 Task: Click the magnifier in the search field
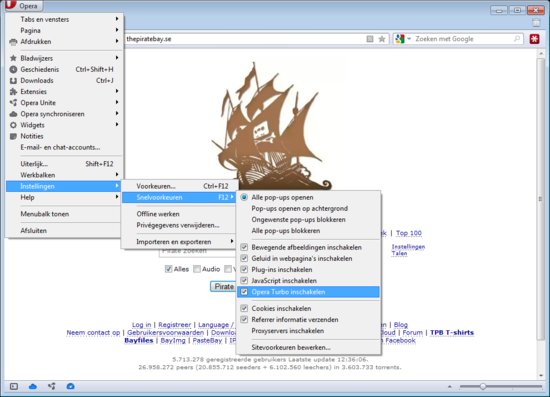pos(517,39)
